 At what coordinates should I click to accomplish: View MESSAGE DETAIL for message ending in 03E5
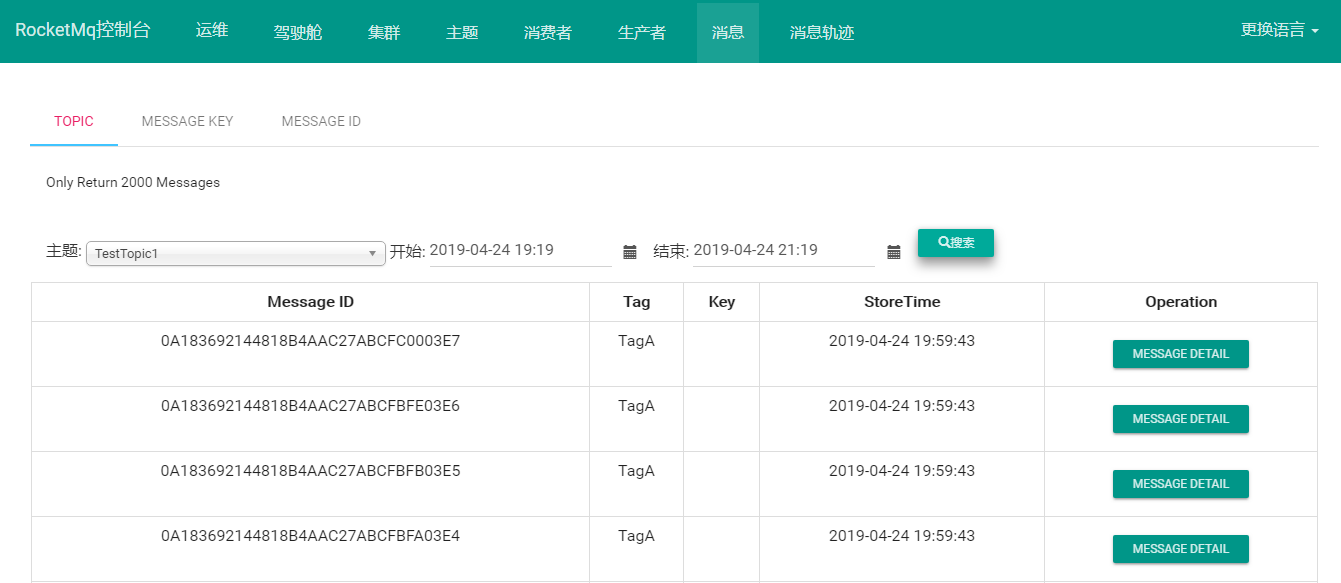pyautogui.click(x=1180, y=483)
